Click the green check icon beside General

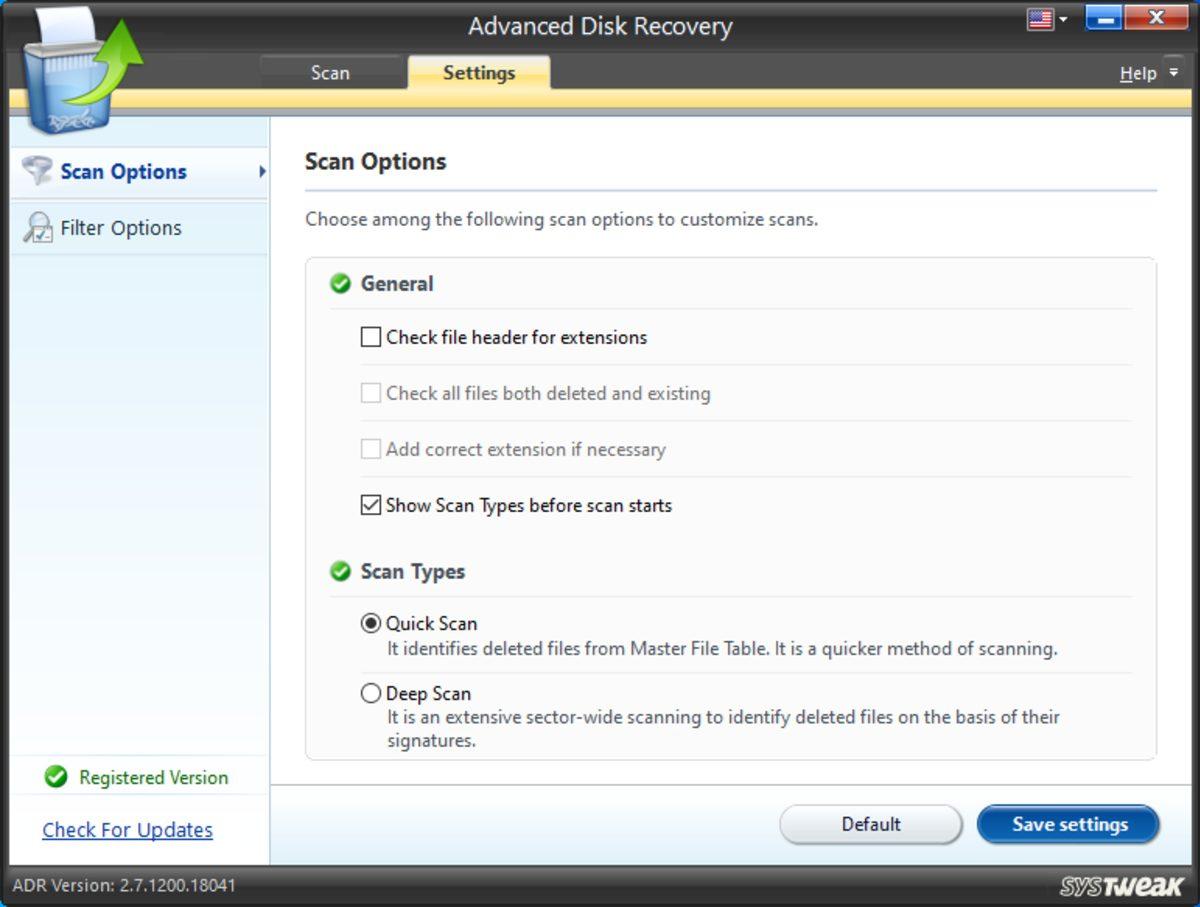click(x=340, y=284)
